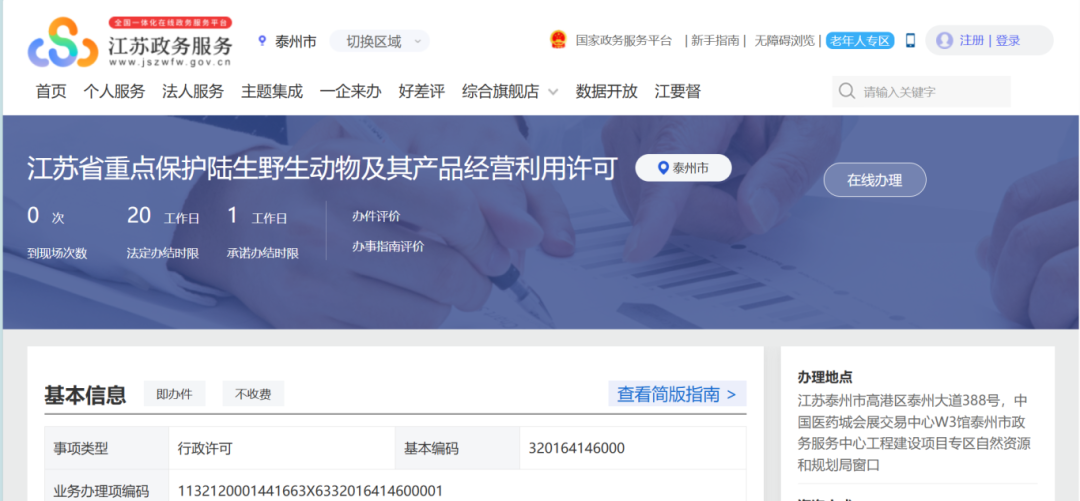Open the 切换区域 dropdown
This screenshot has height=501, width=1080.
click(x=380, y=41)
